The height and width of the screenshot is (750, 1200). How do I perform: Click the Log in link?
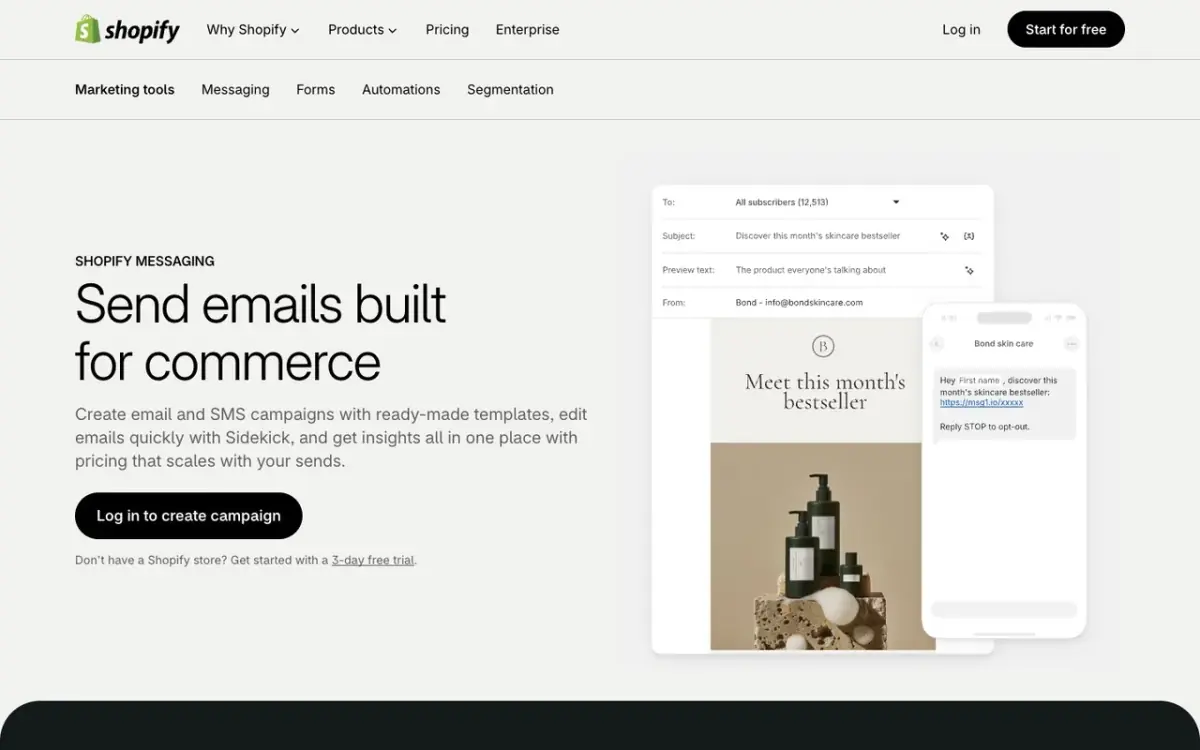coord(961,30)
